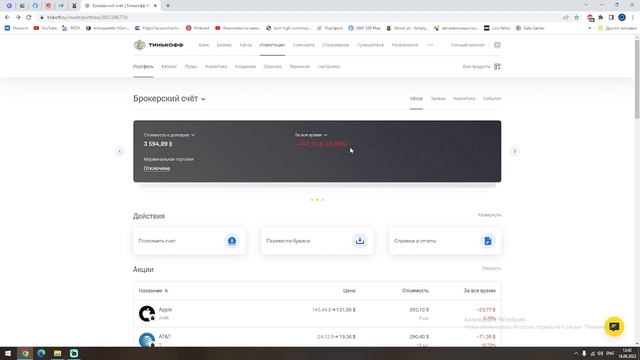Open a new browser tab
Screen dimensions: 640x360
168,6
